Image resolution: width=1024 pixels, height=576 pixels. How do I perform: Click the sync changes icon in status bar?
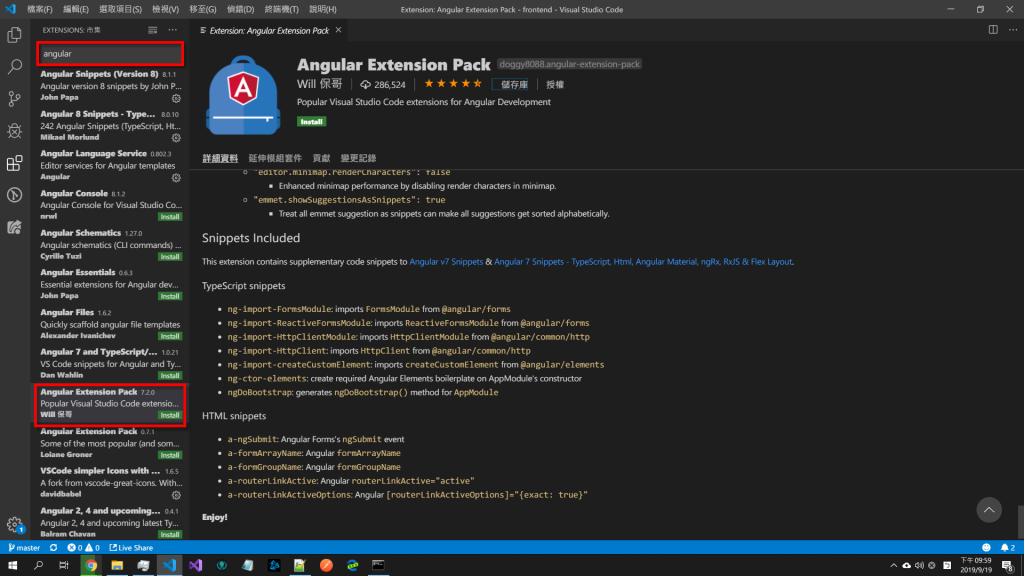point(54,548)
